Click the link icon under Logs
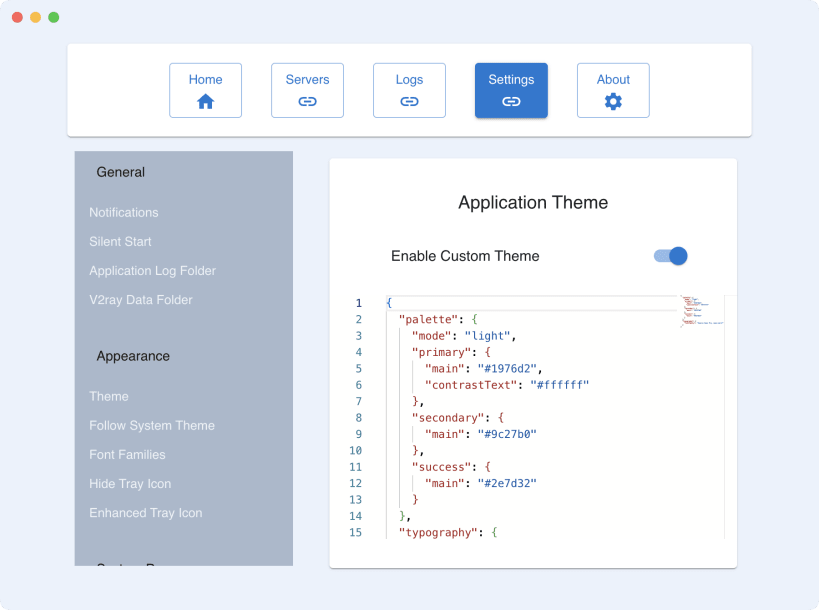The height and width of the screenshot is (610, 819). [x=409, y=101]
